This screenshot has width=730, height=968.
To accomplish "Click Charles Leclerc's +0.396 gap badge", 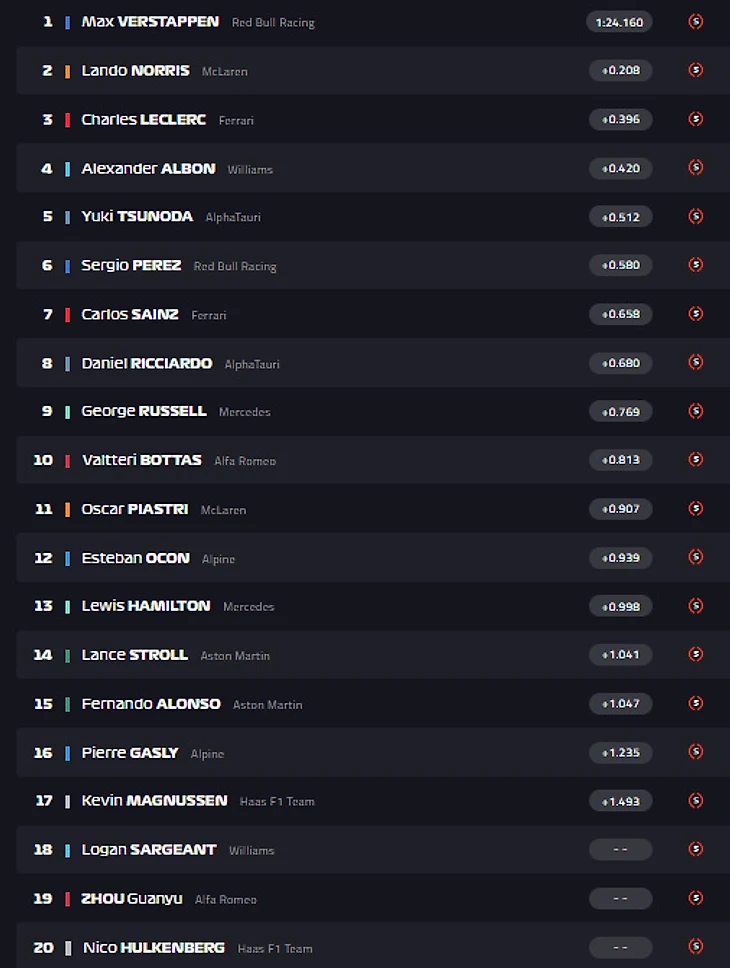I will point(620,119).
